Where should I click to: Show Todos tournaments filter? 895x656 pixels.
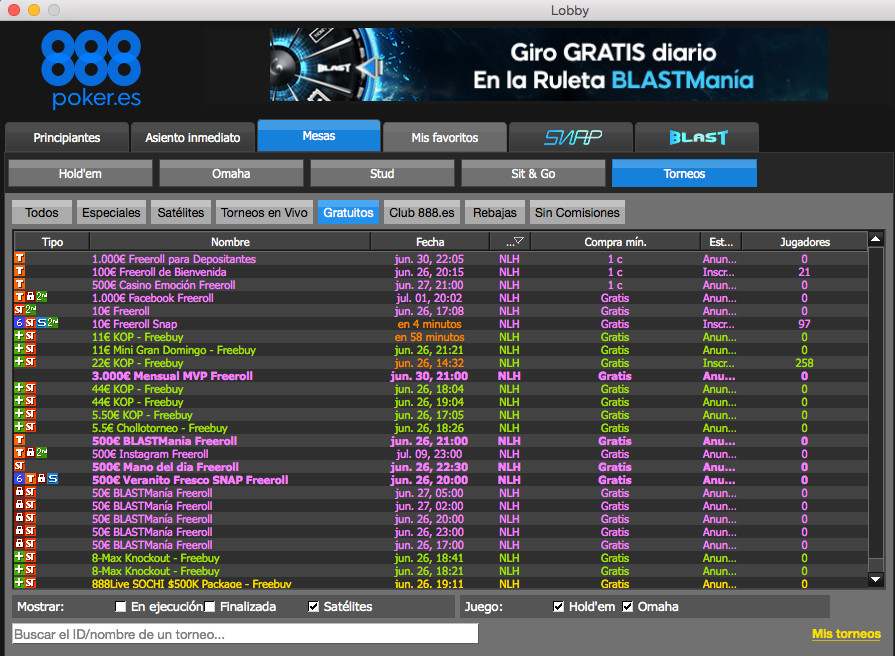(x=42, y=212)
